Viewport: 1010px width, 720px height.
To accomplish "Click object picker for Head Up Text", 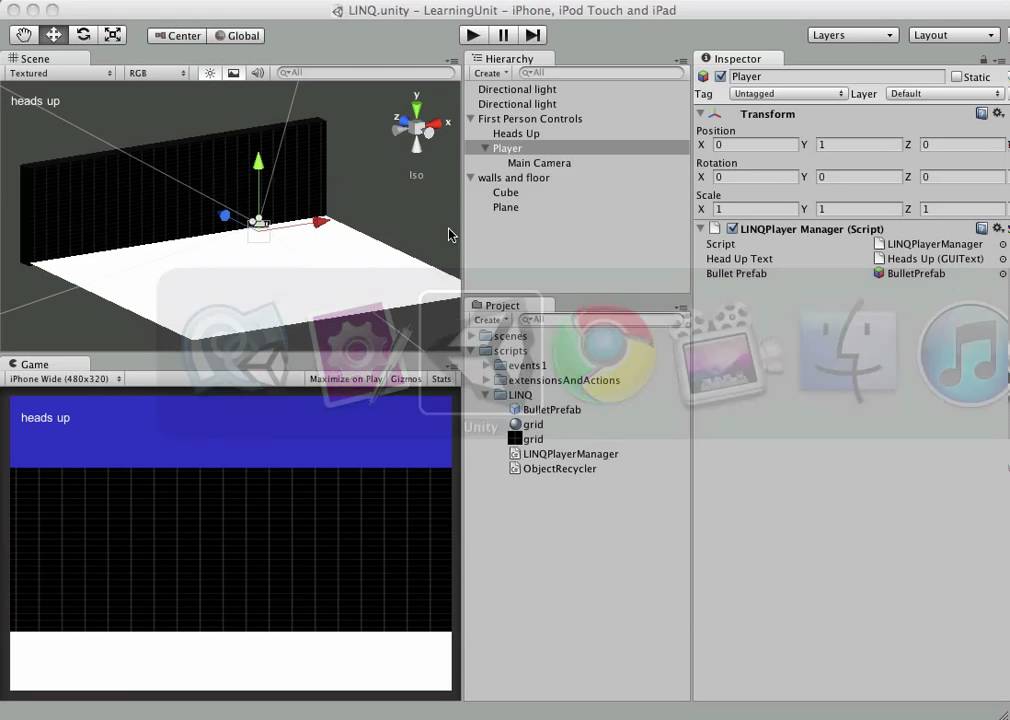I will [x=1003, y=259].
